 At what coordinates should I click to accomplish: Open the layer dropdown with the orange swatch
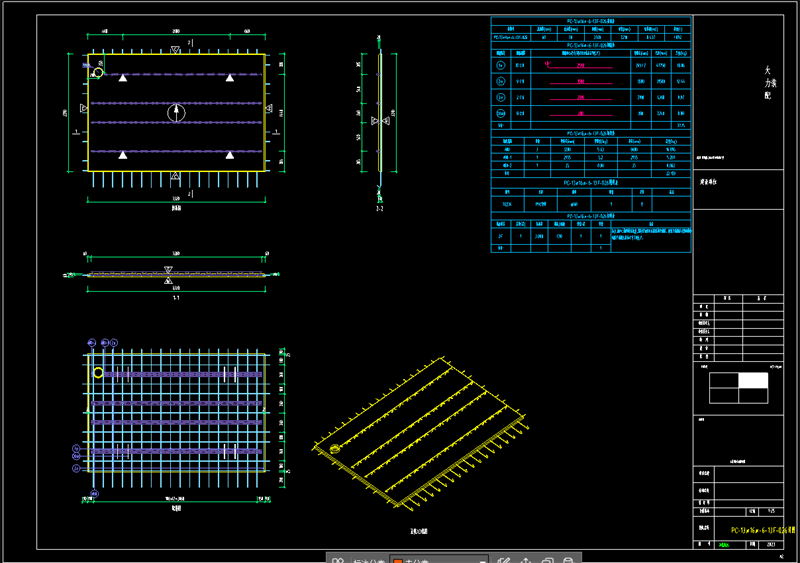click(x=439, y=559)
